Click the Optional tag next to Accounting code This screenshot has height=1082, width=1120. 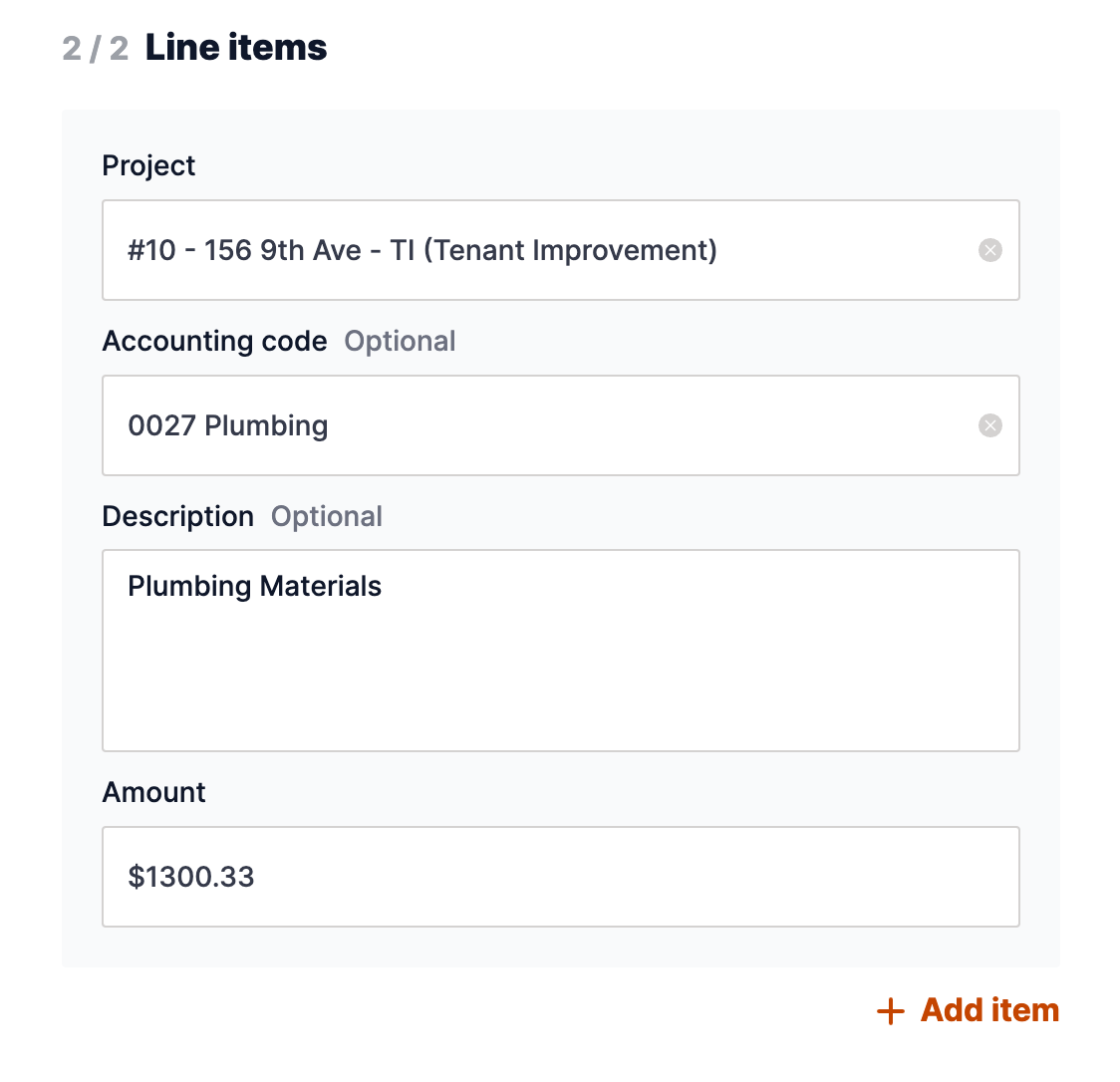pyautogui.click(x=400, y=342)
